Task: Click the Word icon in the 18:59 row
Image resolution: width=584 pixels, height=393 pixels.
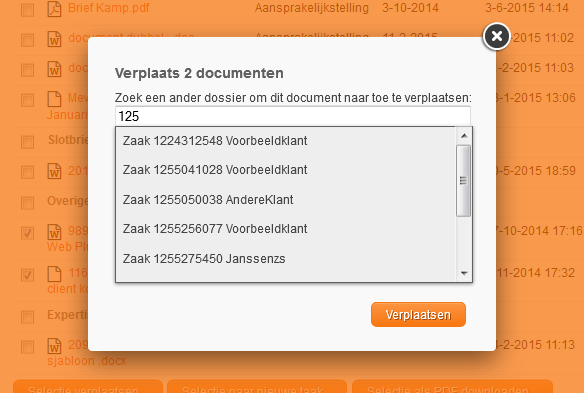Action: (x=54, y=171)
